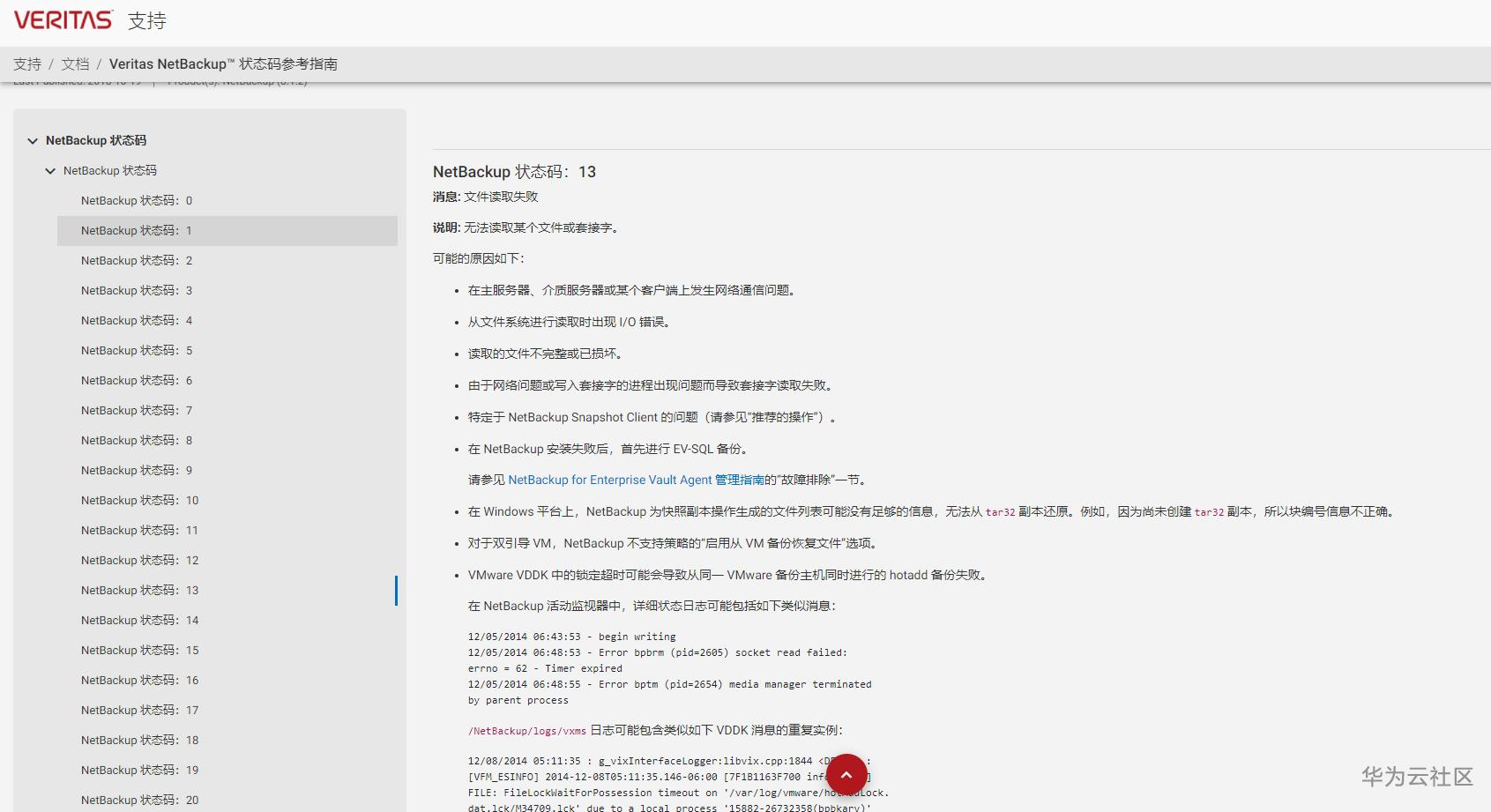Select NetBackup 状态码: 0 in the sidebar
Screen dimensions: 1491x812
(x=136, y=200)
